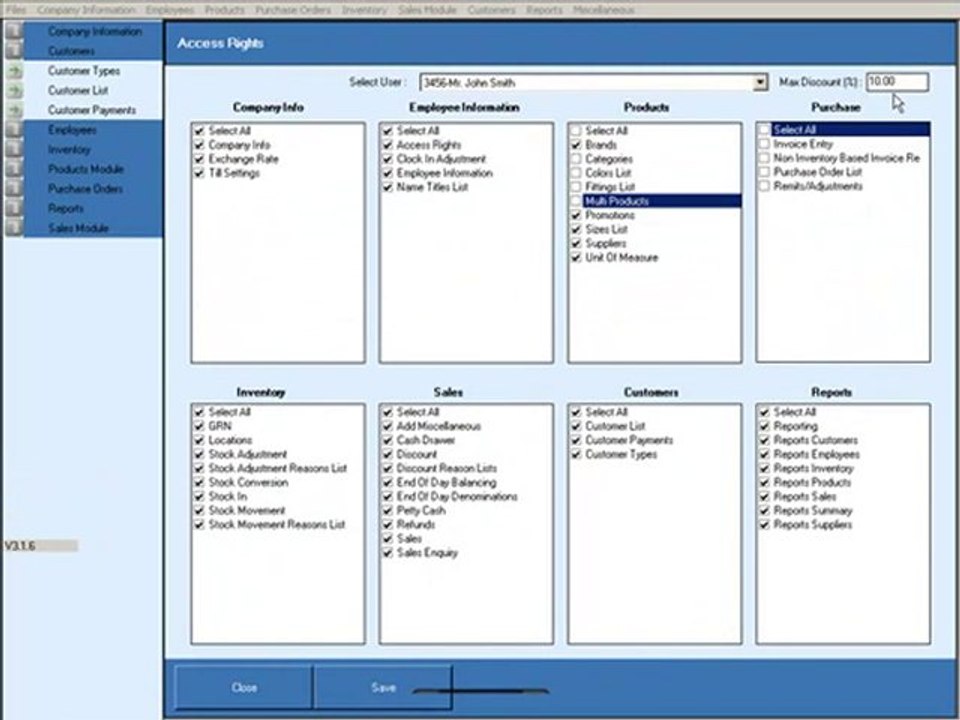Click the icon beside Sales Module sidebar item

pyautogui.click(x=13, y=228)
